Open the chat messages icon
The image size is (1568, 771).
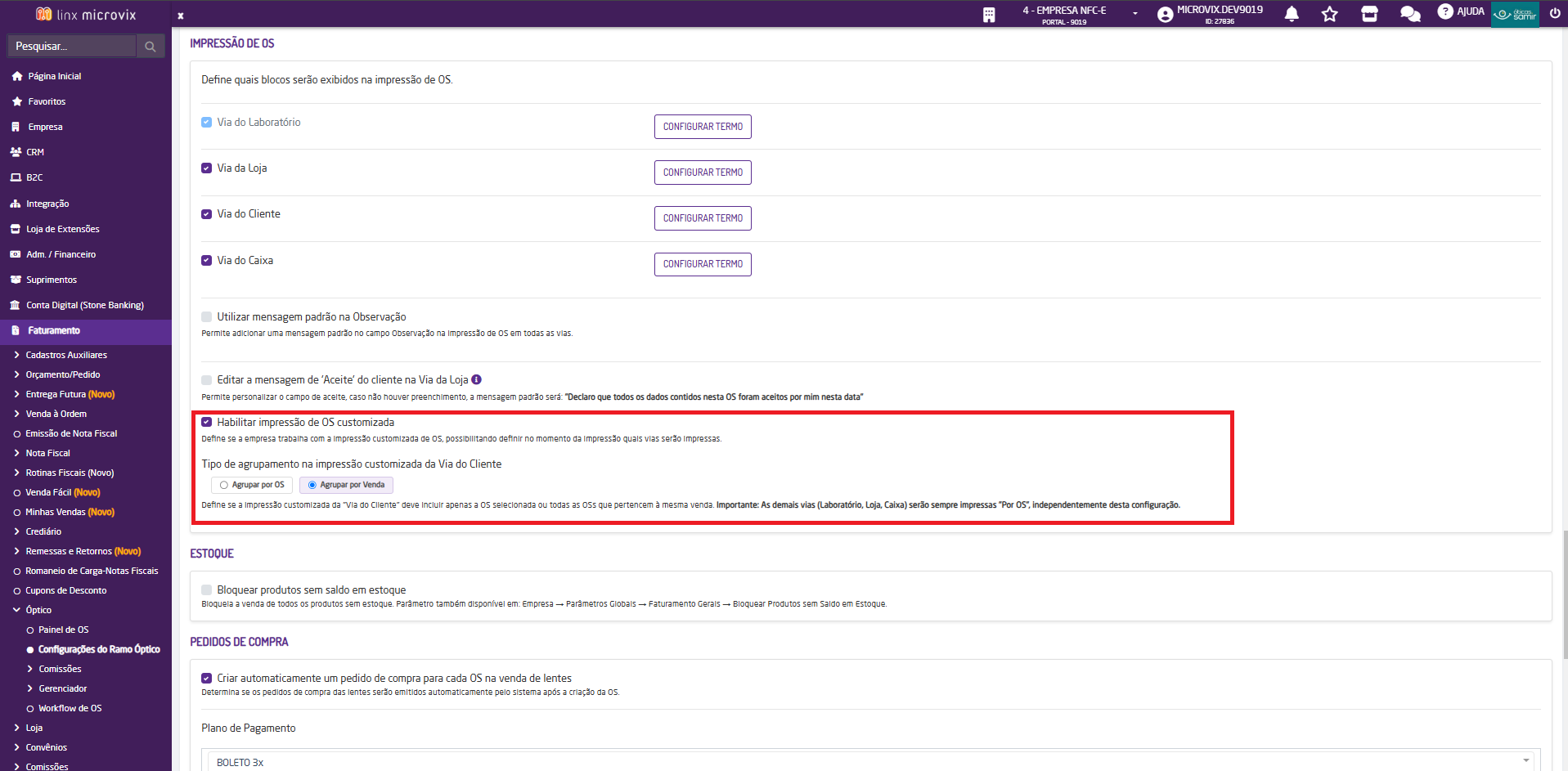tap(1410, 14)
